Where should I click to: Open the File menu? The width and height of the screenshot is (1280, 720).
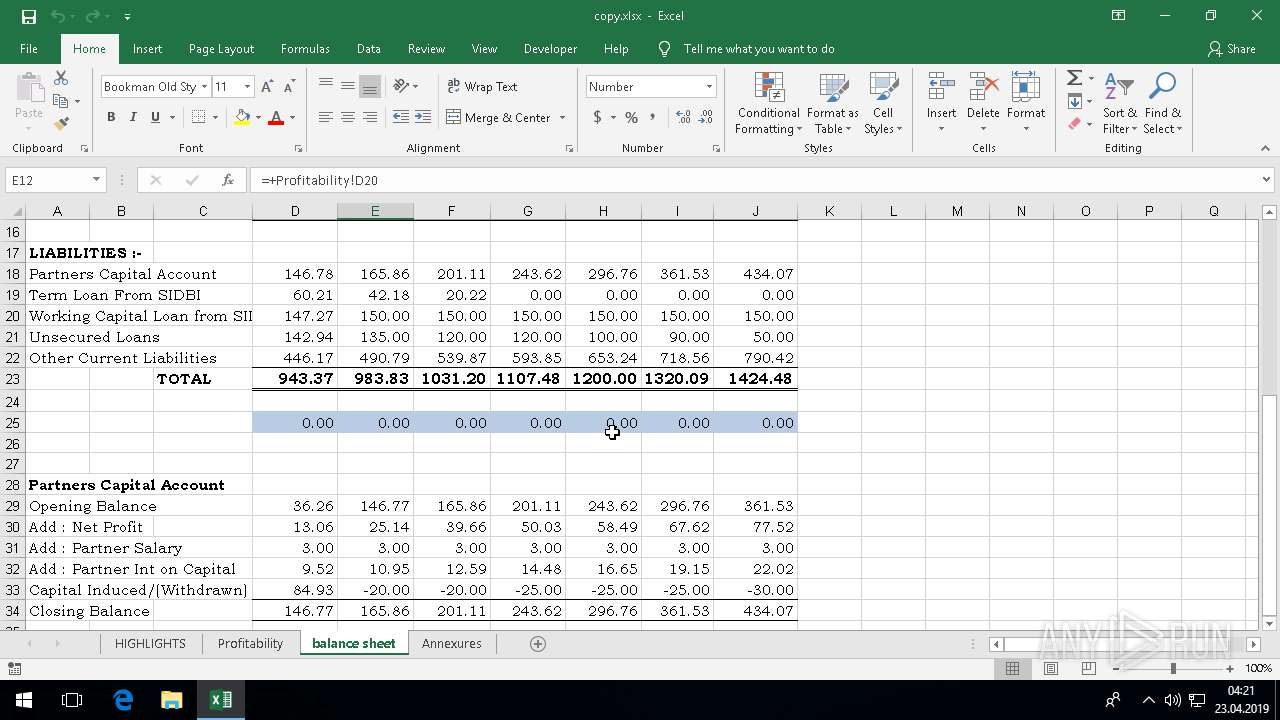[x=29, y=49]
